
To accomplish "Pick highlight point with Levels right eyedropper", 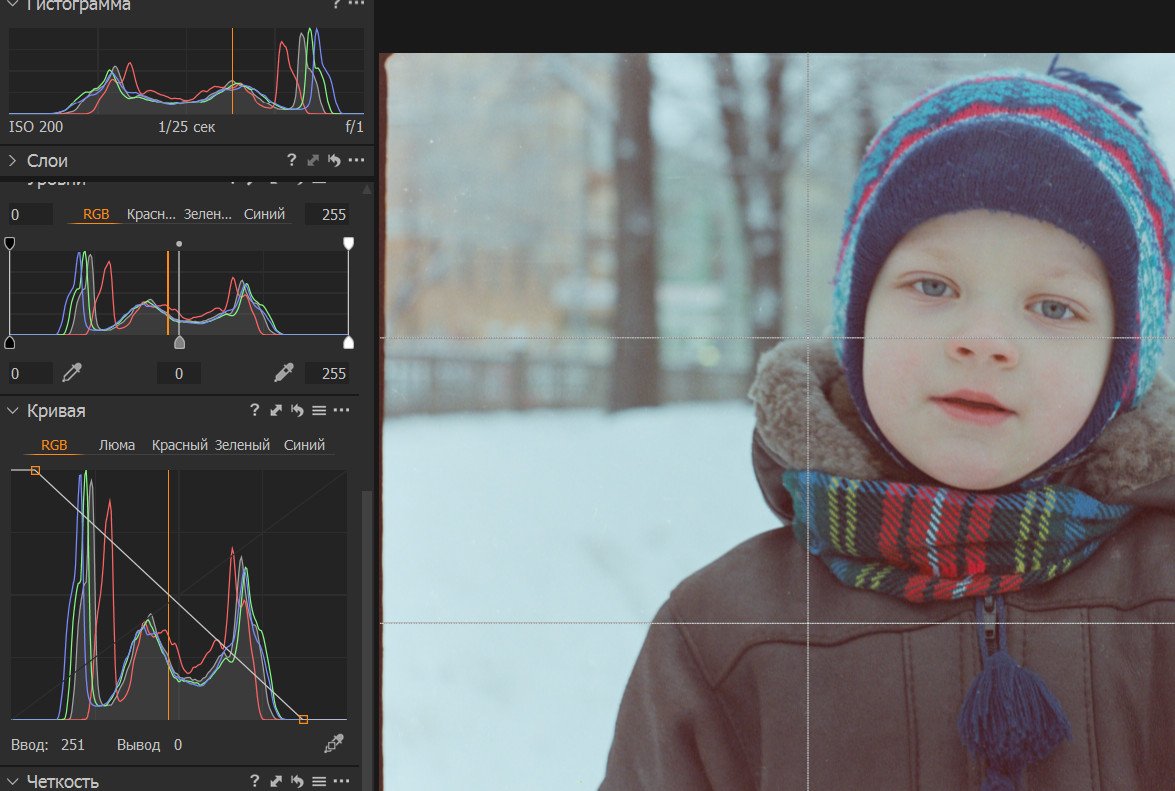I will (284, 373).
